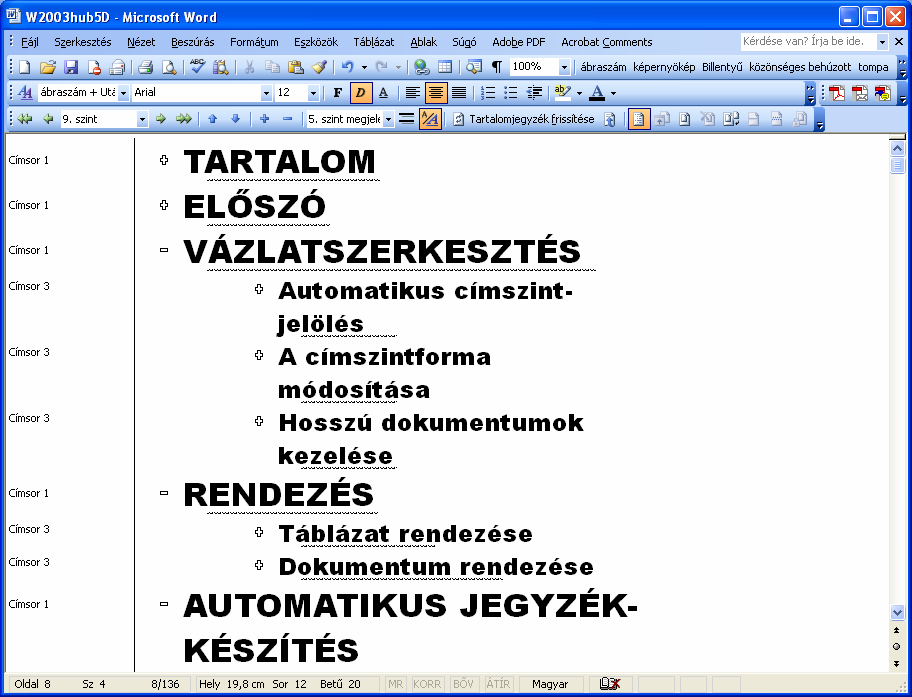The image size is (912, 697).
Task: Demote to body text double-arrow
Action: click(x=184, y=119)
